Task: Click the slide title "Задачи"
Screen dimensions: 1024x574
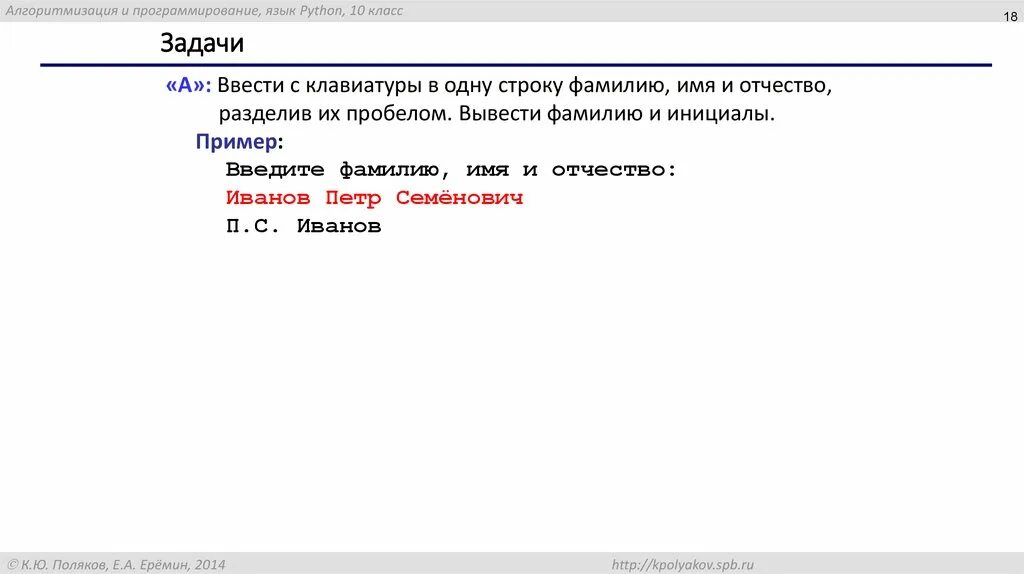Action: (202, 43)
